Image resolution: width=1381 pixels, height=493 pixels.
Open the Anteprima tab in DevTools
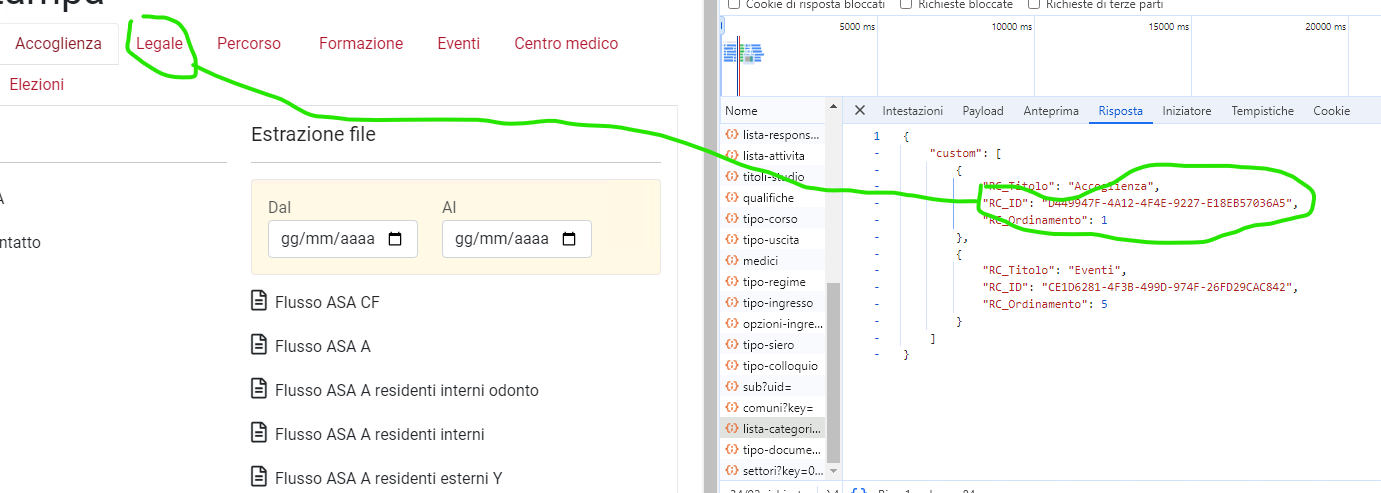click(1050, 111)
